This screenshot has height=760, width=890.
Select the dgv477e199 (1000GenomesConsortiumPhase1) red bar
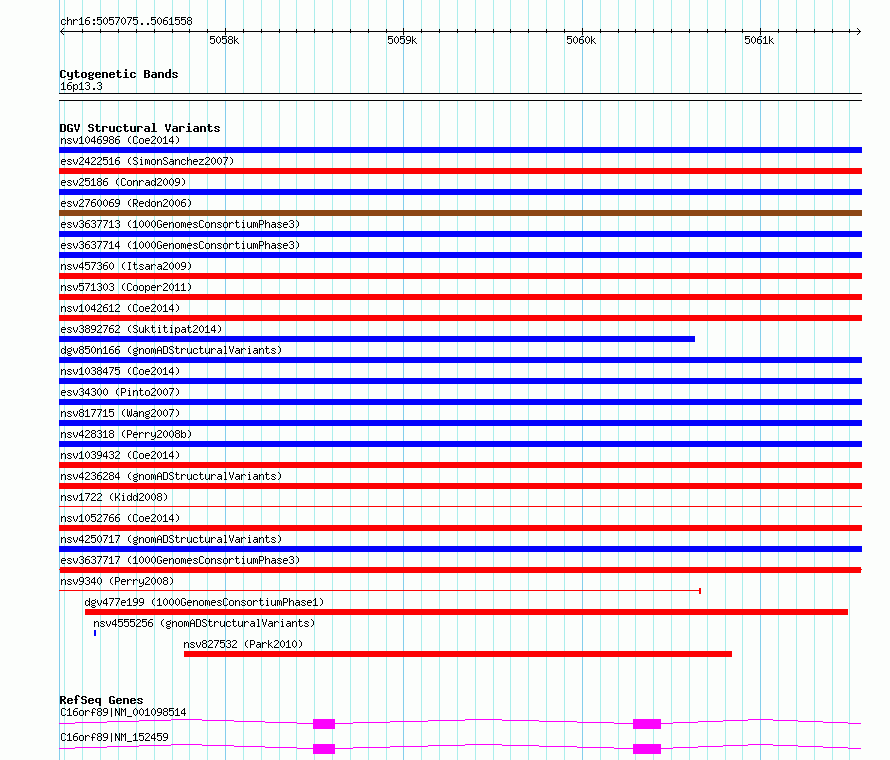[466, 612]
